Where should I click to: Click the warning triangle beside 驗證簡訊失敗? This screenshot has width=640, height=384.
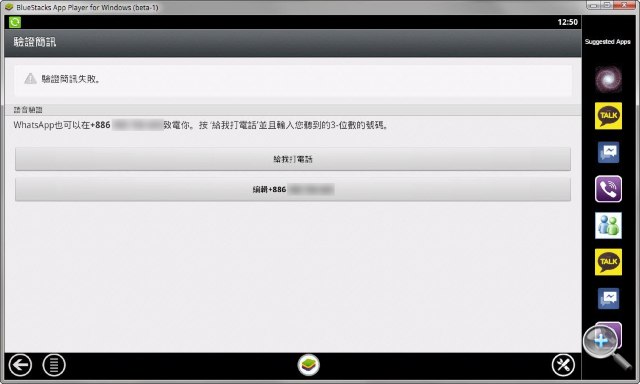(31, 79)
